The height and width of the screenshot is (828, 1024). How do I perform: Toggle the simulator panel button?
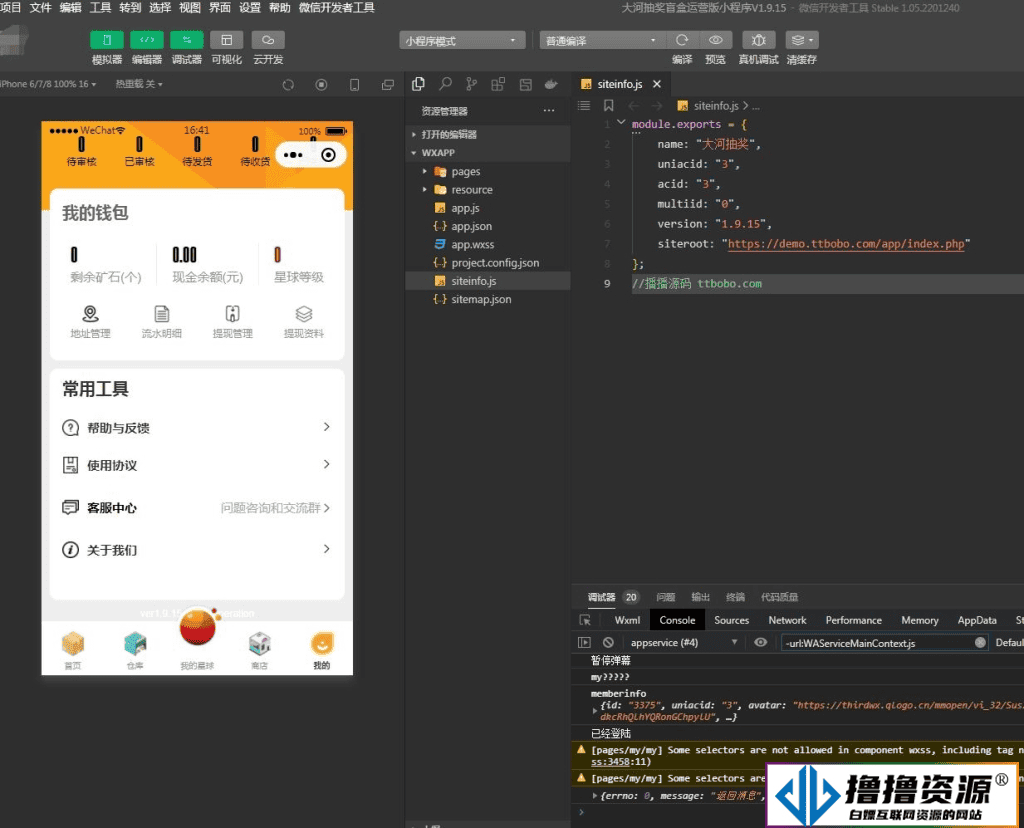coord(106,40)
